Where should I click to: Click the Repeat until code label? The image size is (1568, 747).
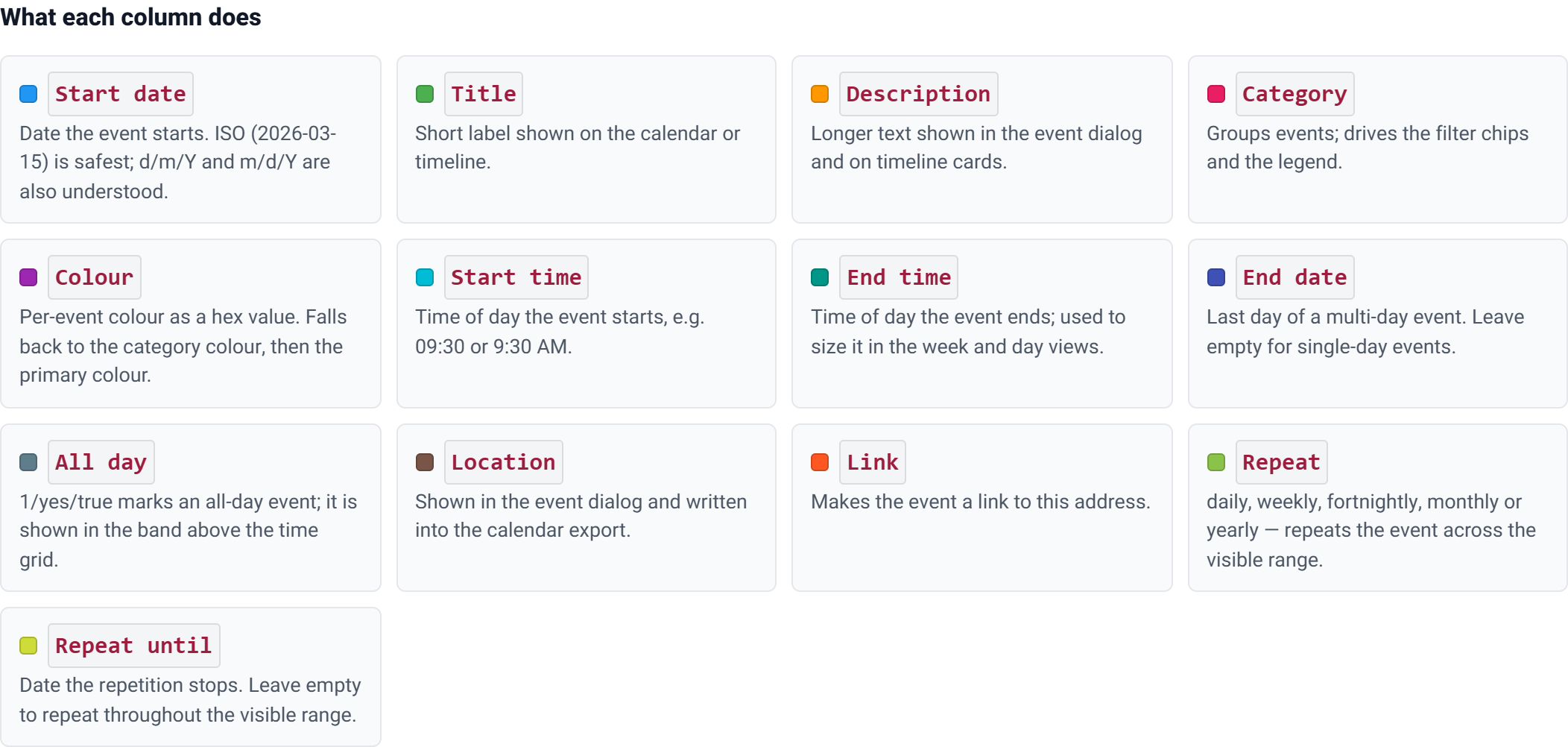click(134, 646)
